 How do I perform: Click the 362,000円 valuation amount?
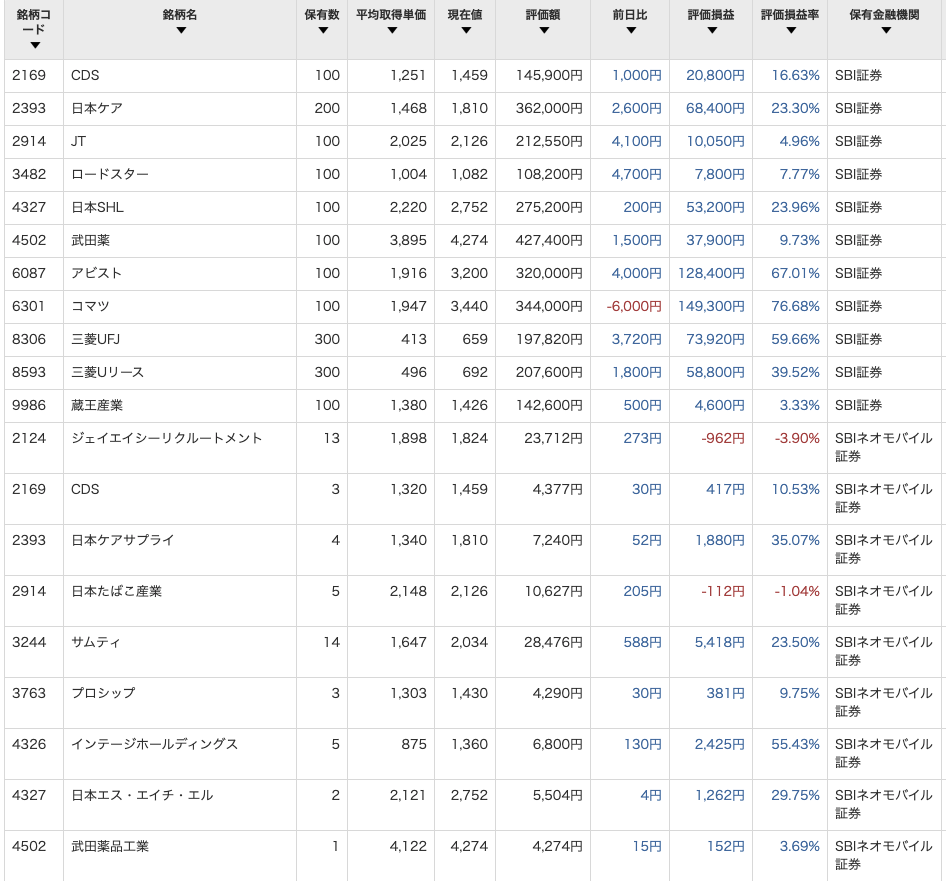[x=549, y=109]
